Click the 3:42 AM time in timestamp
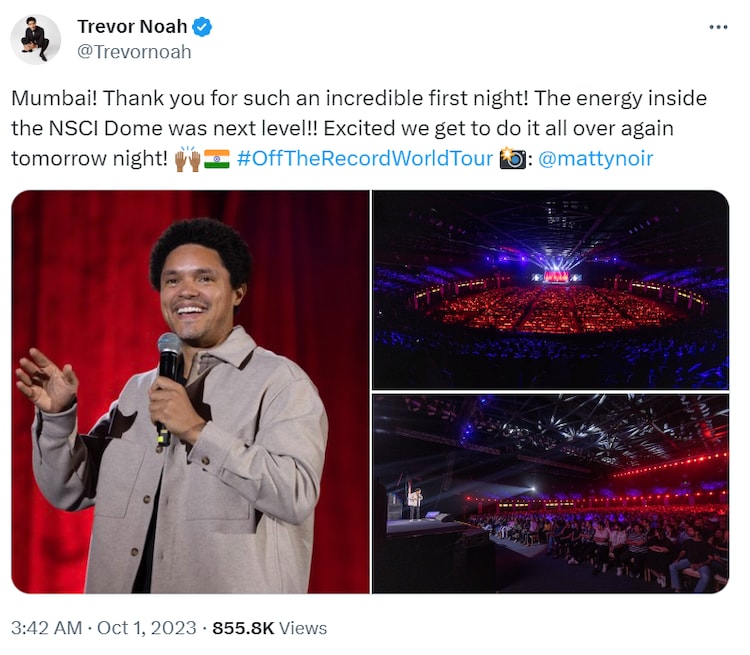 (x=43, y=628)
